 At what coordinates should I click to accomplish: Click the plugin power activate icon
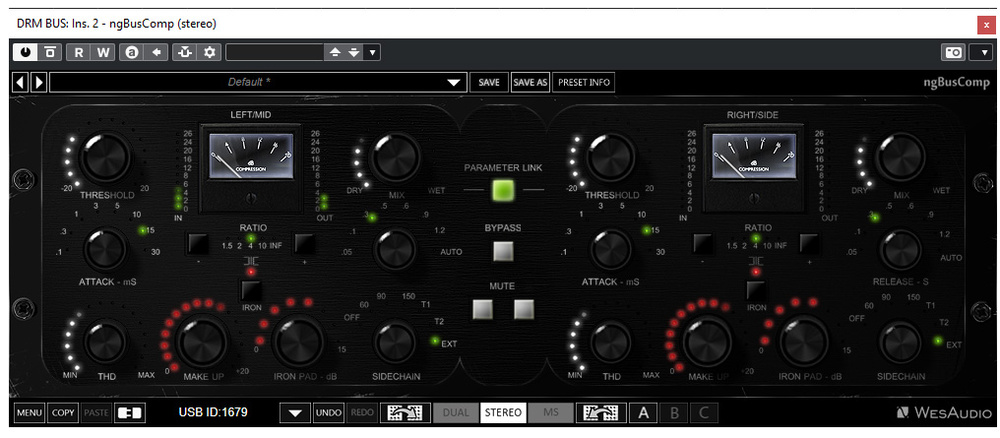[x=24, y=52]
